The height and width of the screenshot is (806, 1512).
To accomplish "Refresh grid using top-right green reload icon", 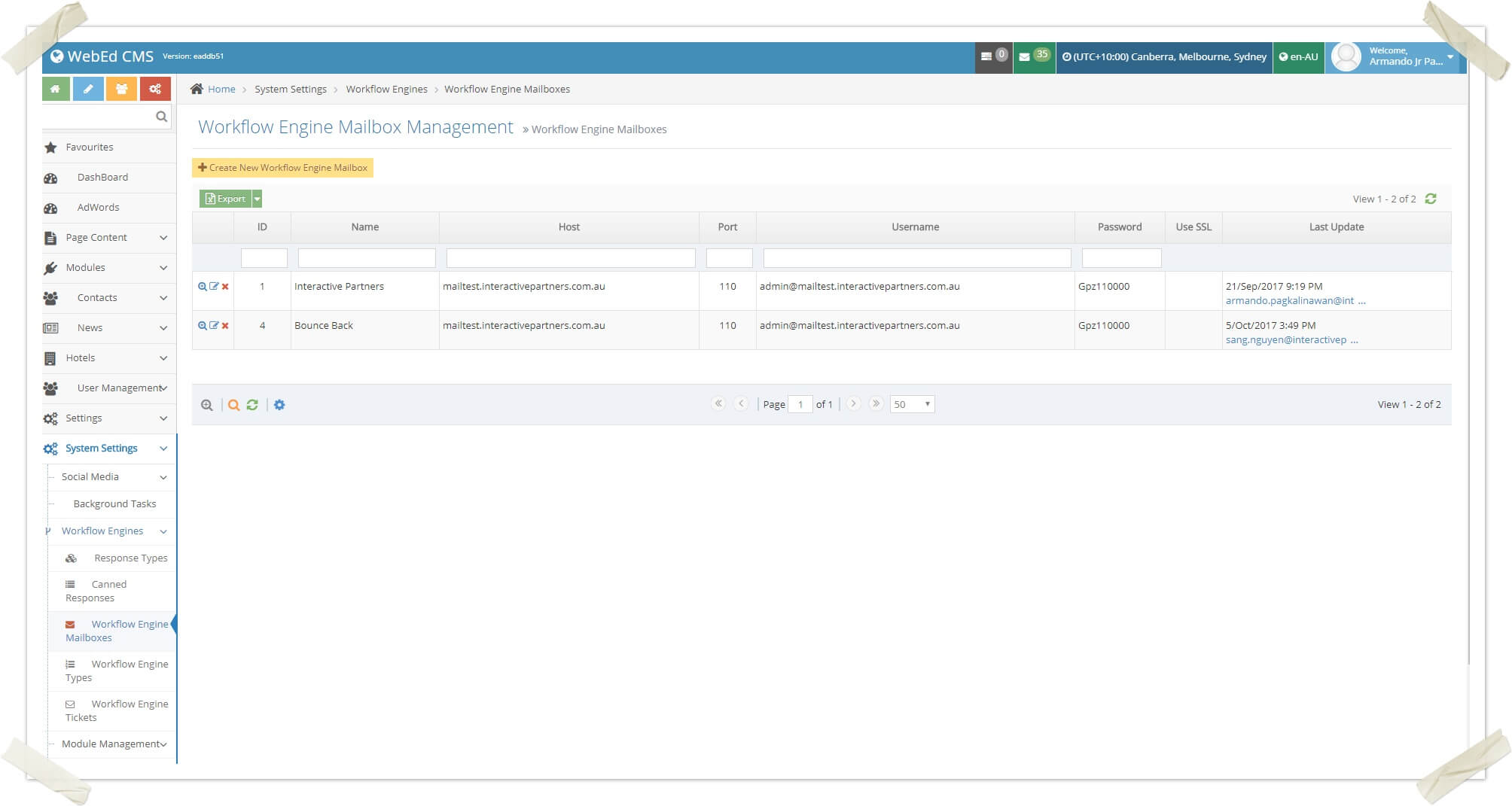I will 1431,199.
